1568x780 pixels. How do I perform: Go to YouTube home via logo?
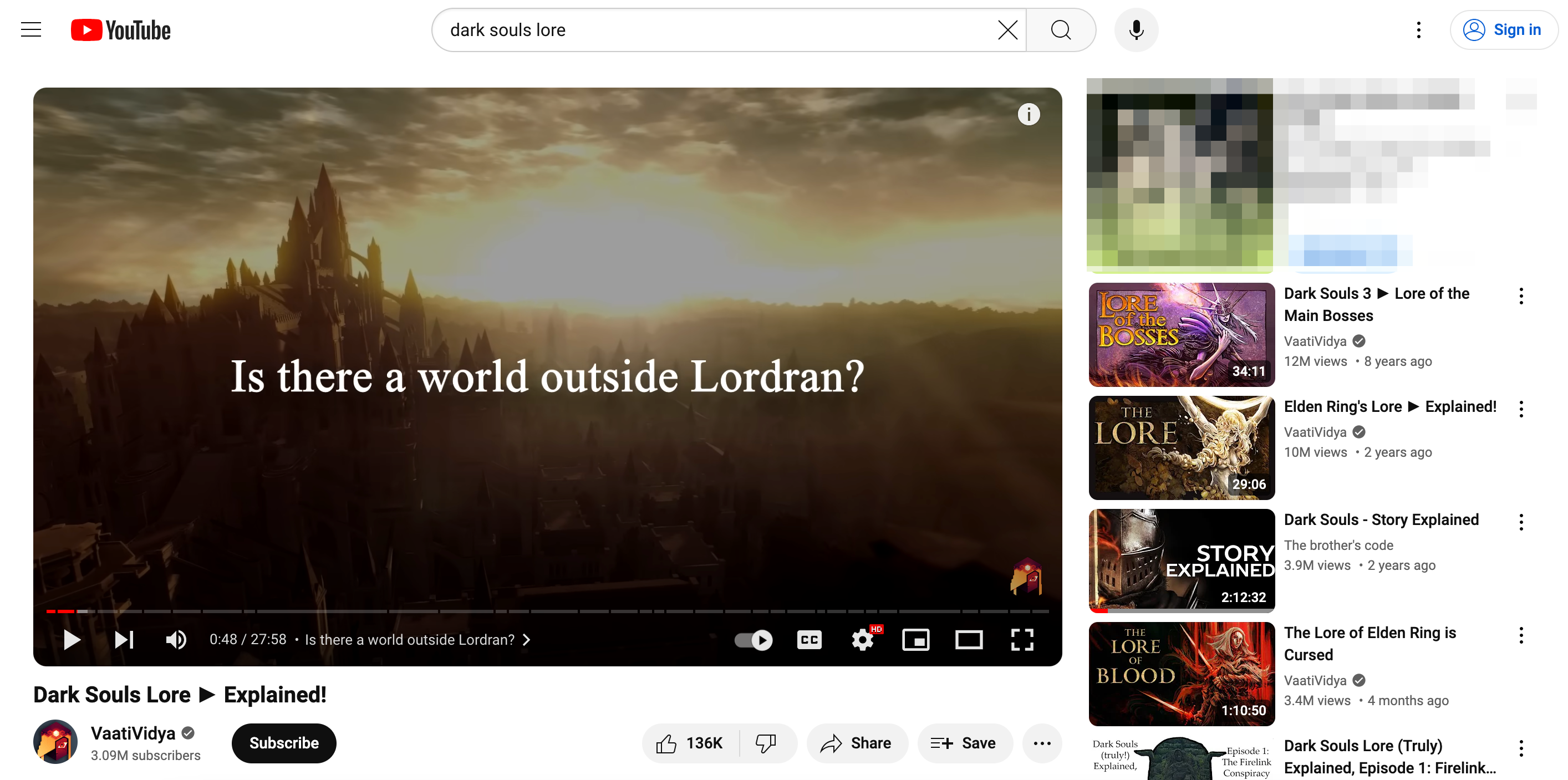tap(120, 30)
